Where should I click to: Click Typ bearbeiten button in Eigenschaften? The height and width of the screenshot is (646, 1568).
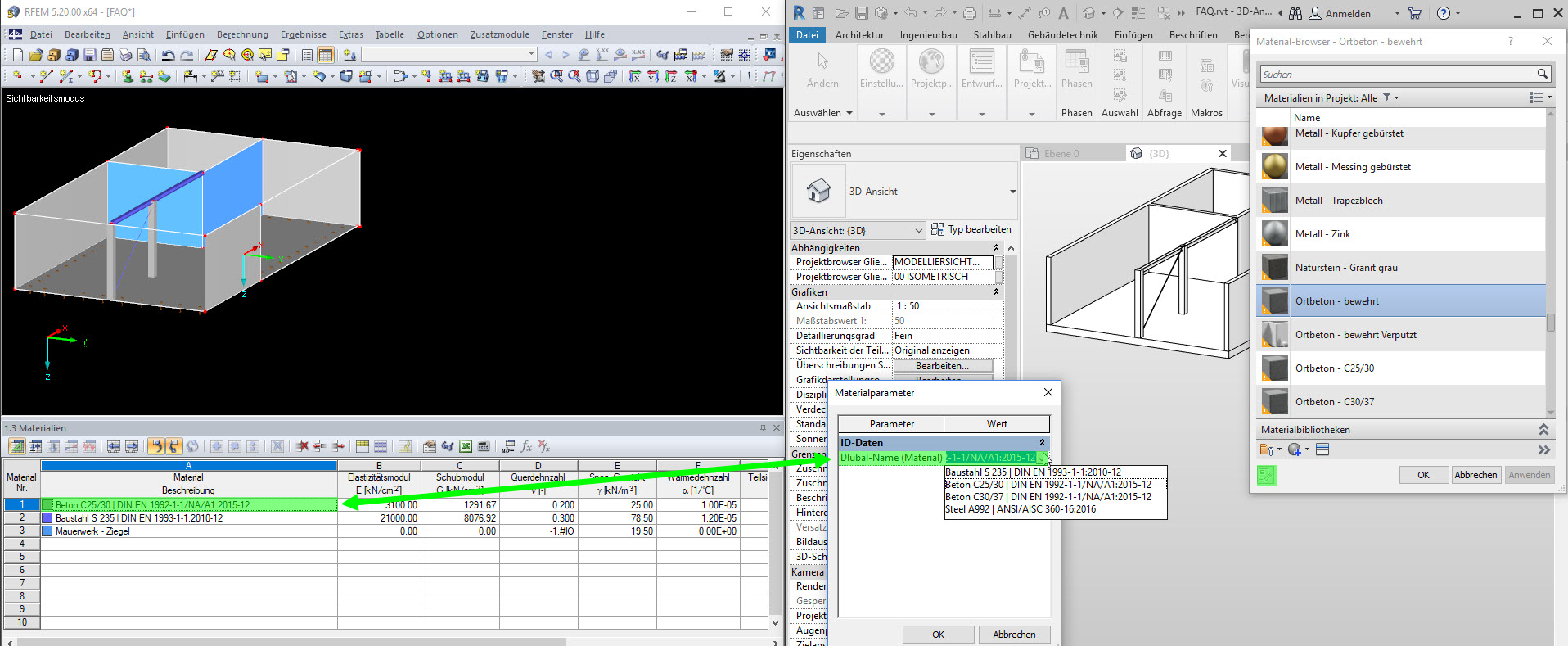click(971, 229)
